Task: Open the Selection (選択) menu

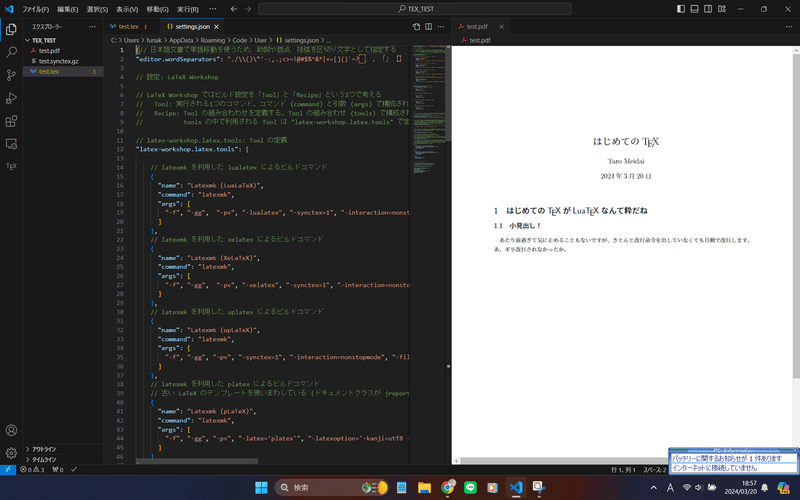Action: 97,9
